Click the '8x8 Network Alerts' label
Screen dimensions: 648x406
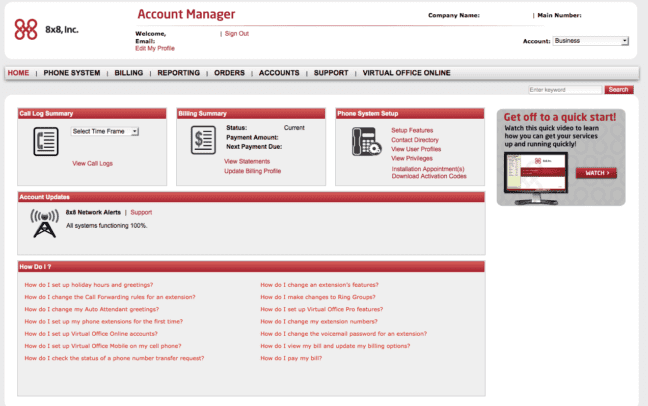coord(93,212)
